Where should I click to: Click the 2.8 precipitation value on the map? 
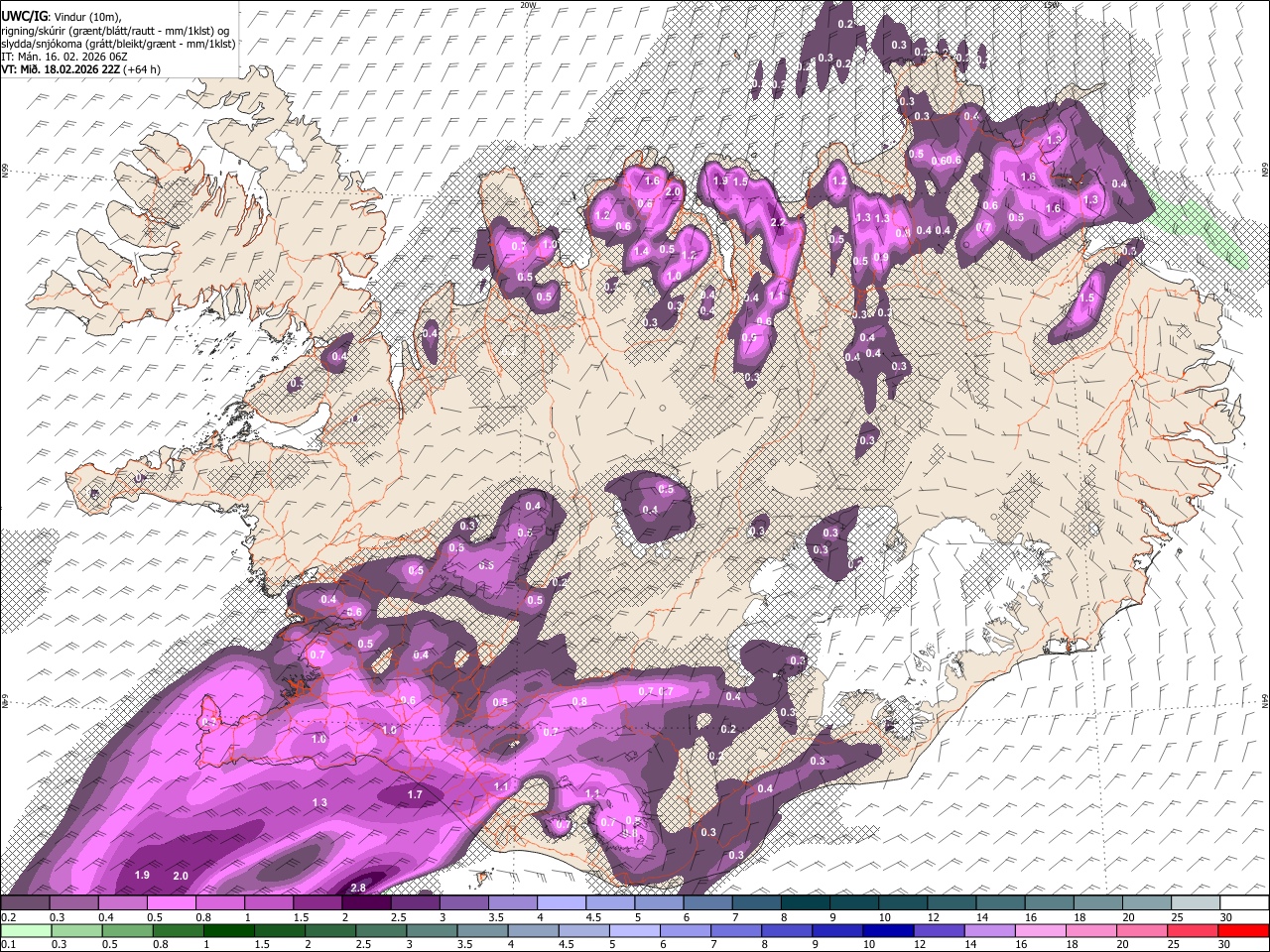[359, 888]
